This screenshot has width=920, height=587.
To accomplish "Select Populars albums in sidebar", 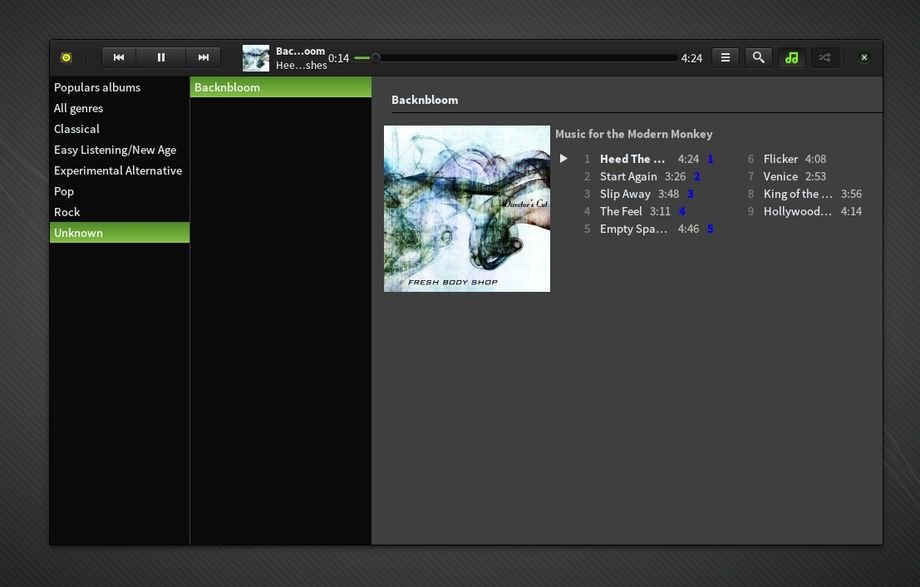I will (x=97, y=87).
